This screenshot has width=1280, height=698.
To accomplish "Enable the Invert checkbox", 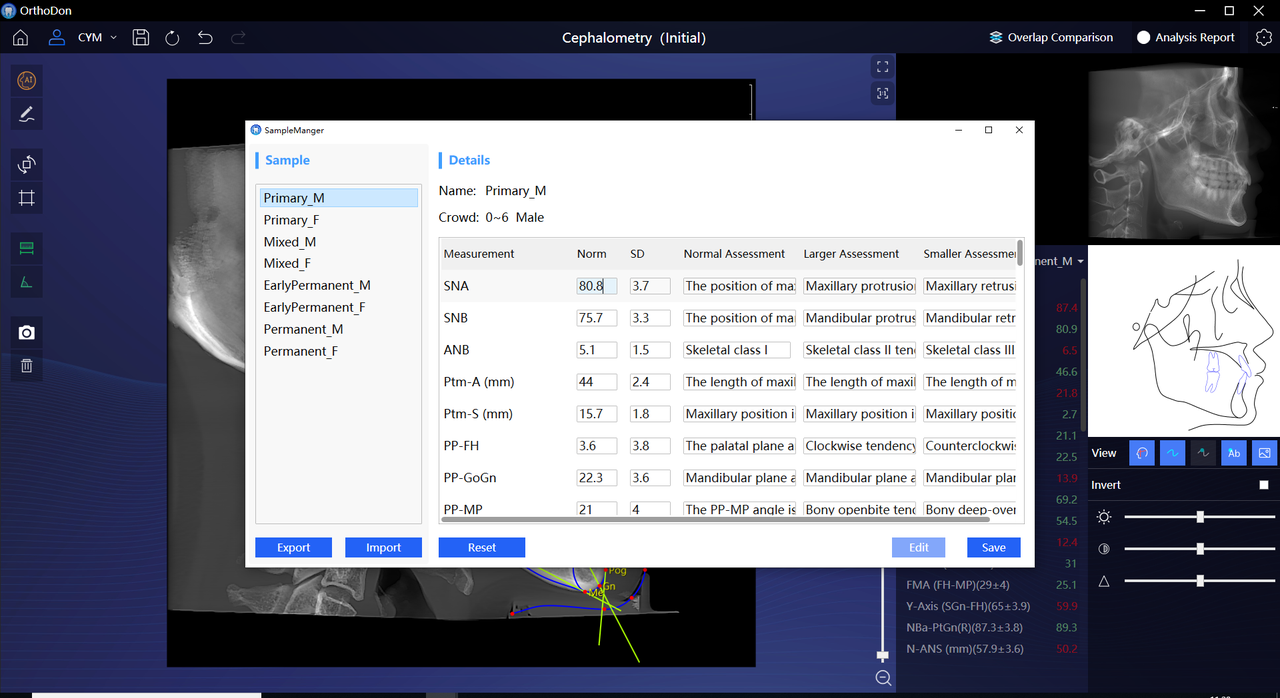I will [1264, 485].
